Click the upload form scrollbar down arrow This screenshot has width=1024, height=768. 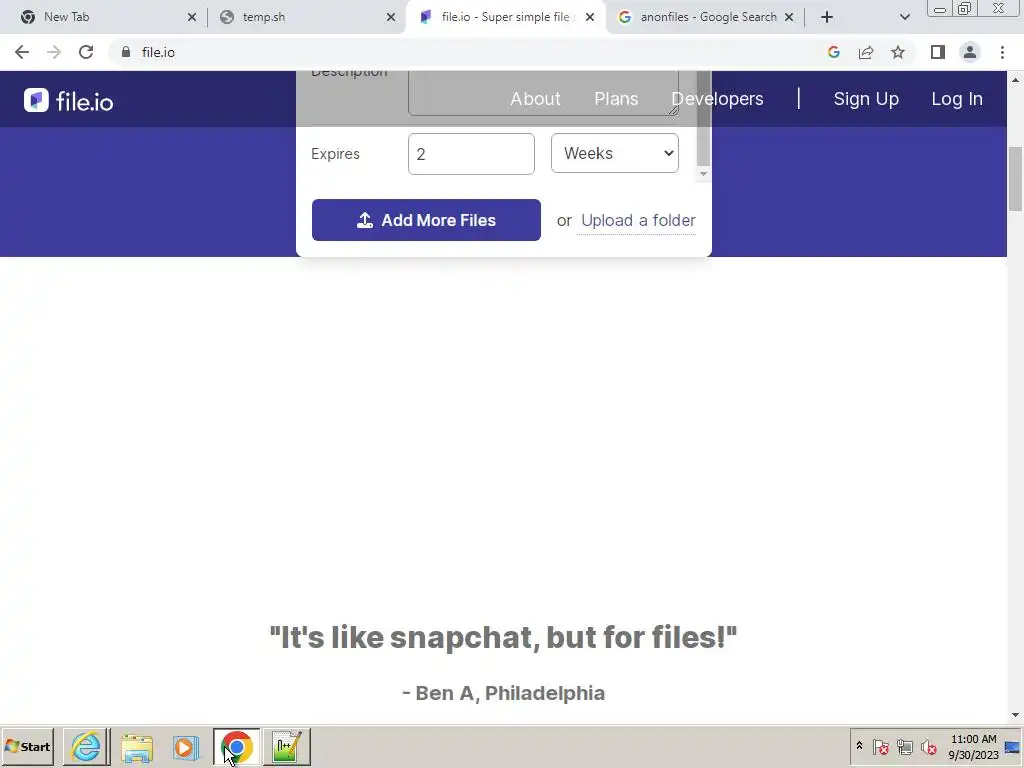click(x=703, y=174)
